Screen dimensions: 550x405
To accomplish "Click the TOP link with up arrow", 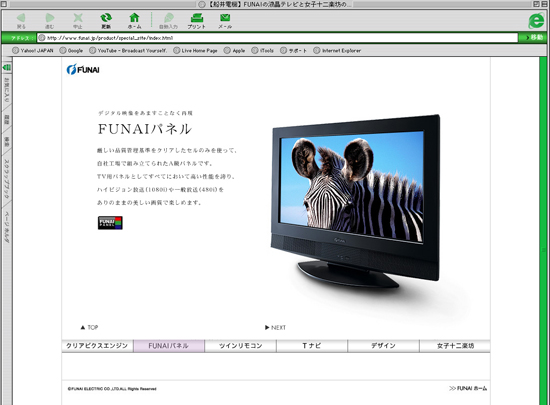I will [89, 327].
